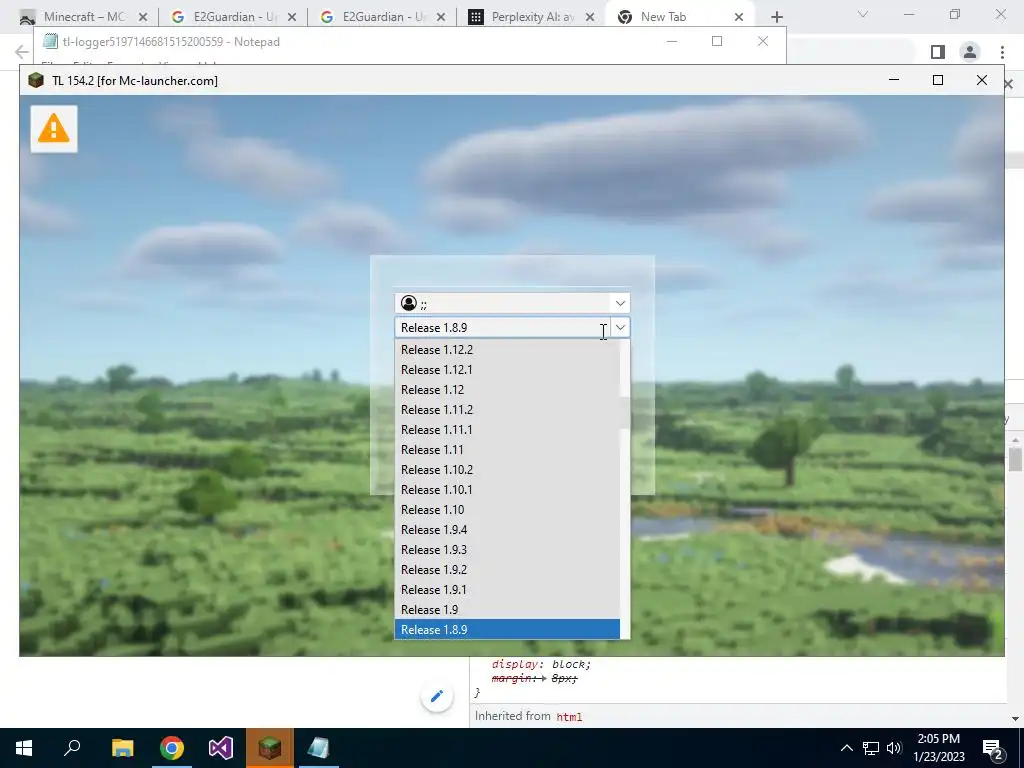The width and height of the screenshot is (1024, 768).
Task: Pick Release 1.10.1 in the dropdown
Action: tap(507, 490)
